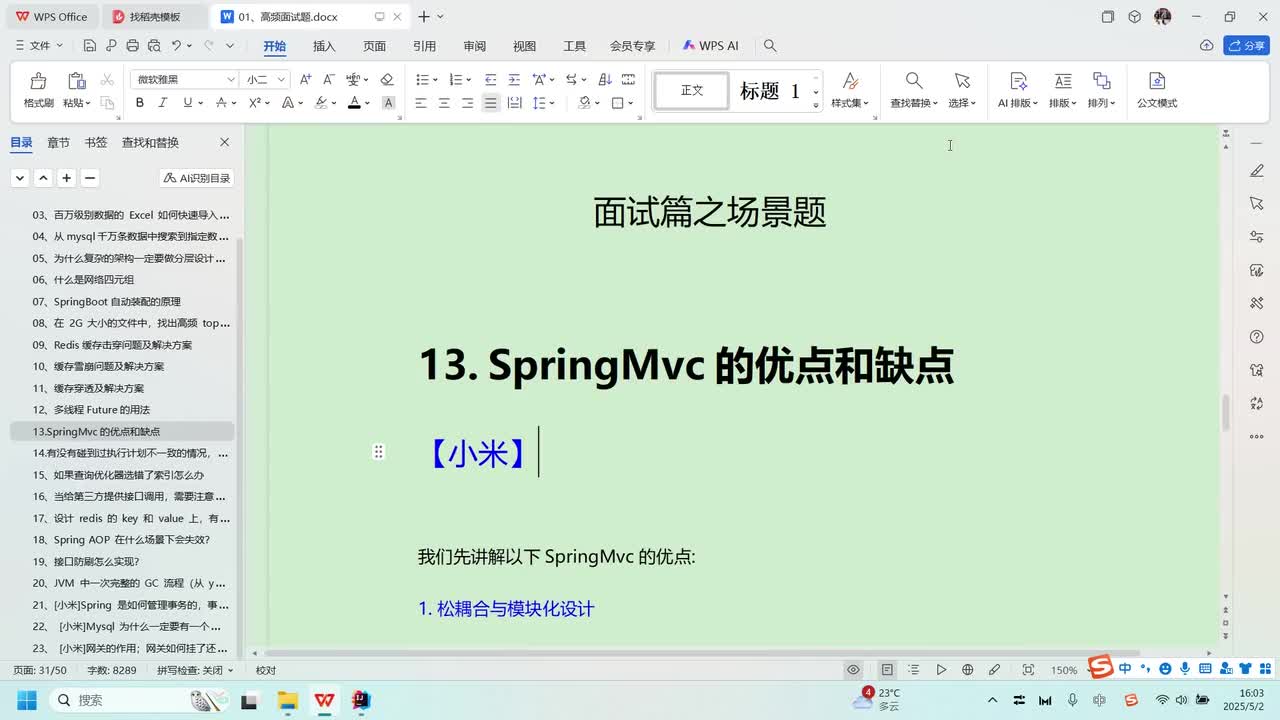Click the Clear Formatting eraser icon
Viewport: 1280px width, 720px height.
click(387, 79)
